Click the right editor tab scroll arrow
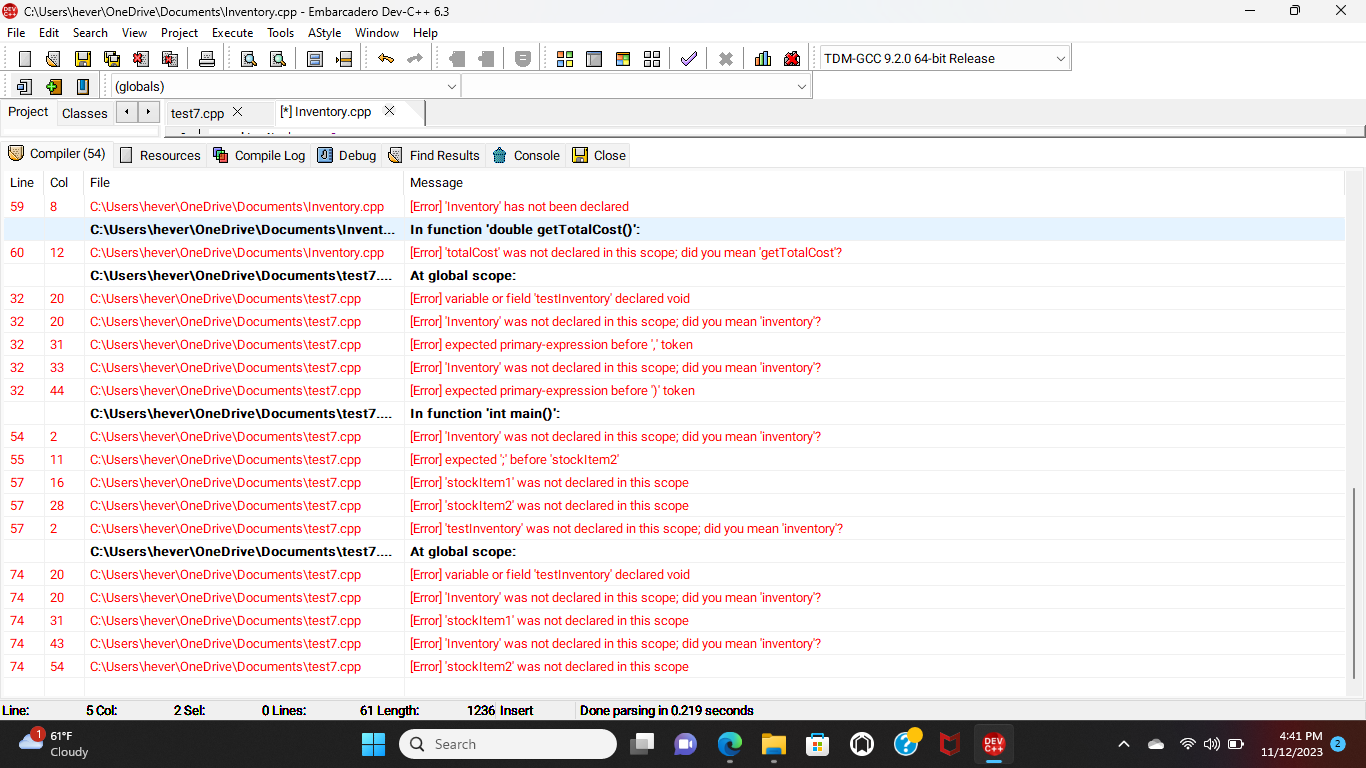 click(x=146, y=112)
